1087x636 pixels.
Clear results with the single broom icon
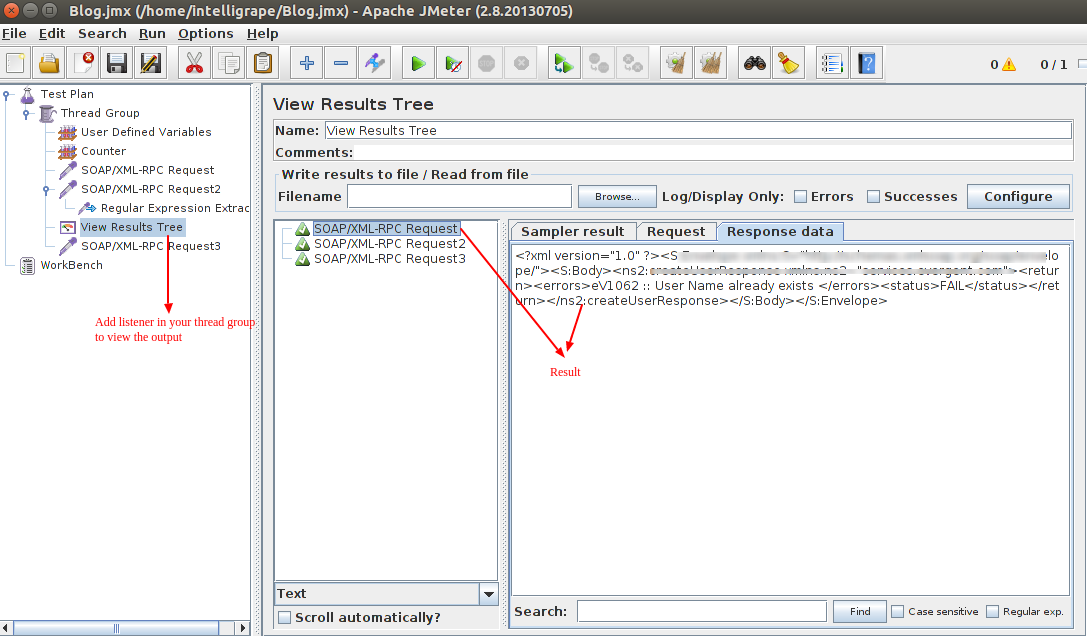coord(676,64)
